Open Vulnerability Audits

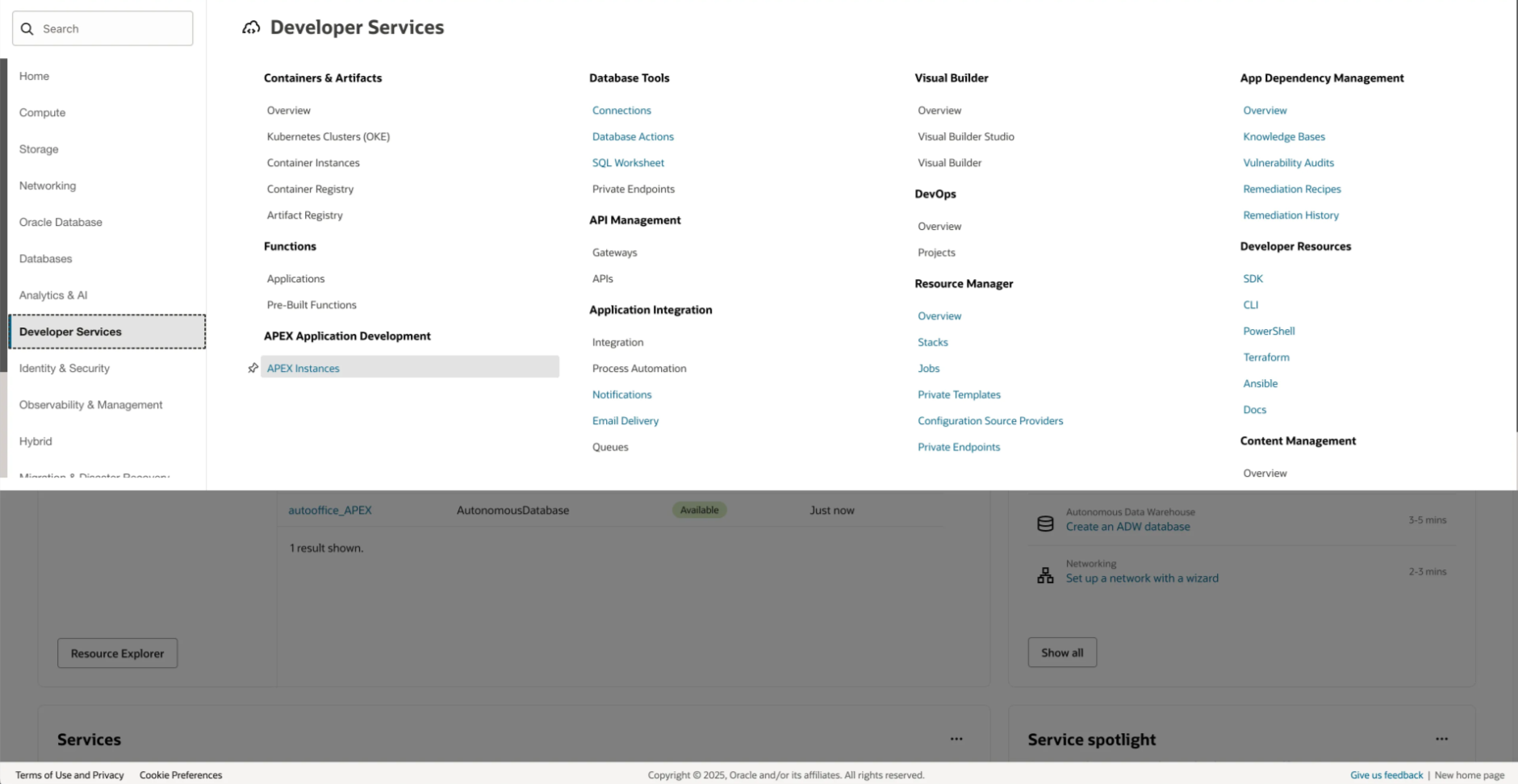coord(1288,163)
